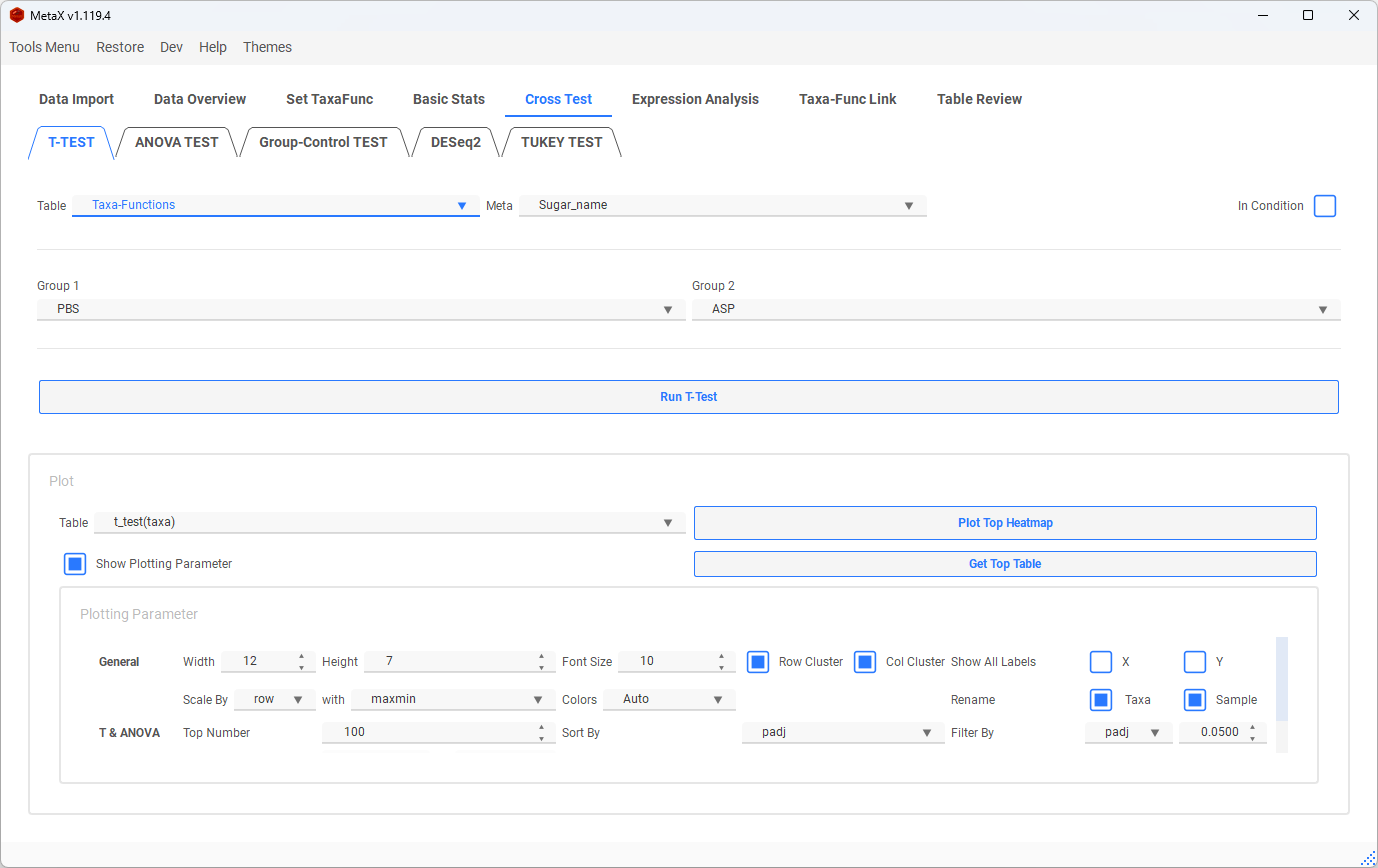The image size is (1378, 868).
Task: Decrease Font Size with the down arrow
Action: coord(721,667)
